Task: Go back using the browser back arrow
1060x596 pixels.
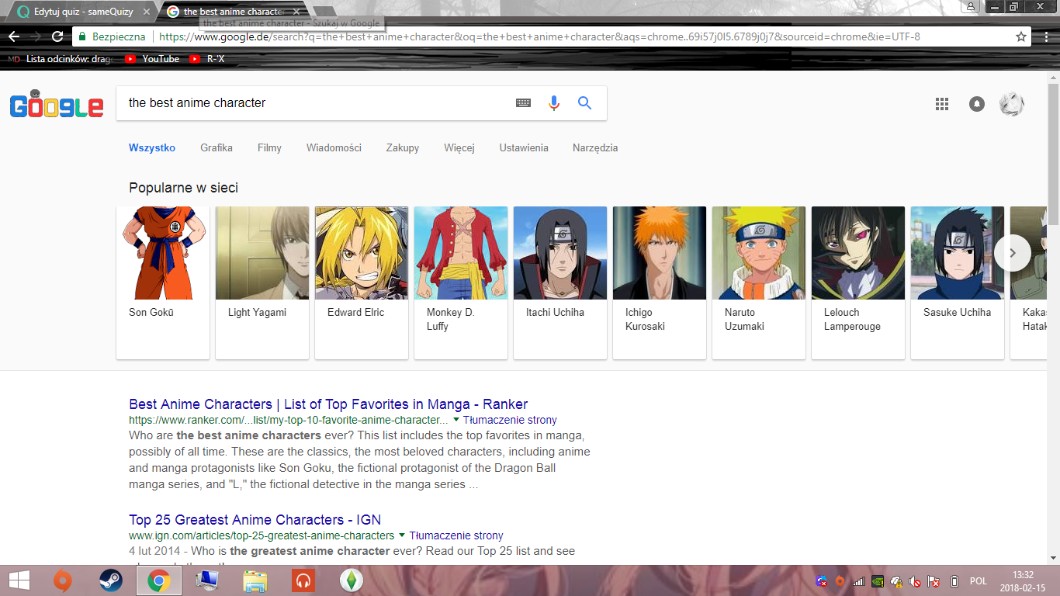Action: coord(14,37)
